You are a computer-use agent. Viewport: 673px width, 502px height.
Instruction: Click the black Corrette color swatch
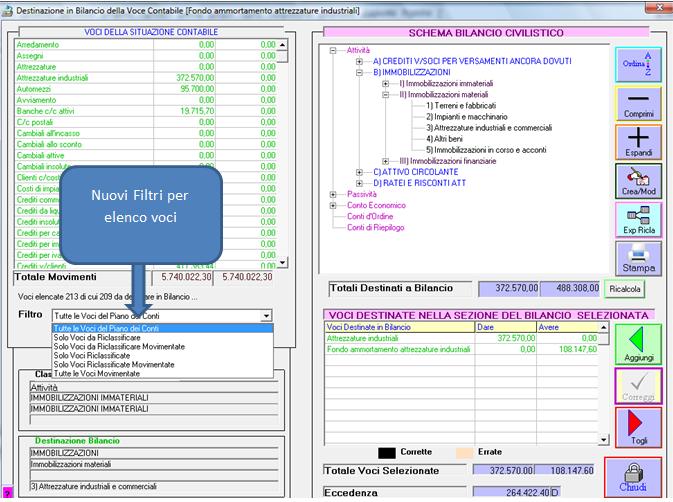[x=387, y=453]
